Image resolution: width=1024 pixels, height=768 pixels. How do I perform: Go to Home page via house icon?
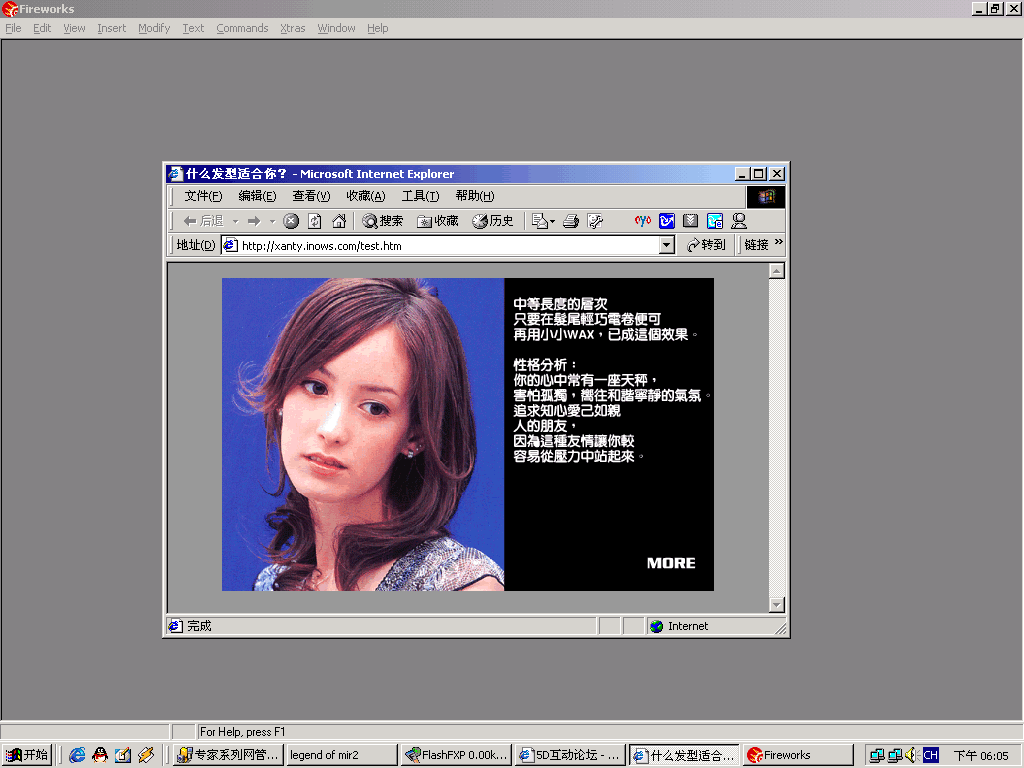339,221
